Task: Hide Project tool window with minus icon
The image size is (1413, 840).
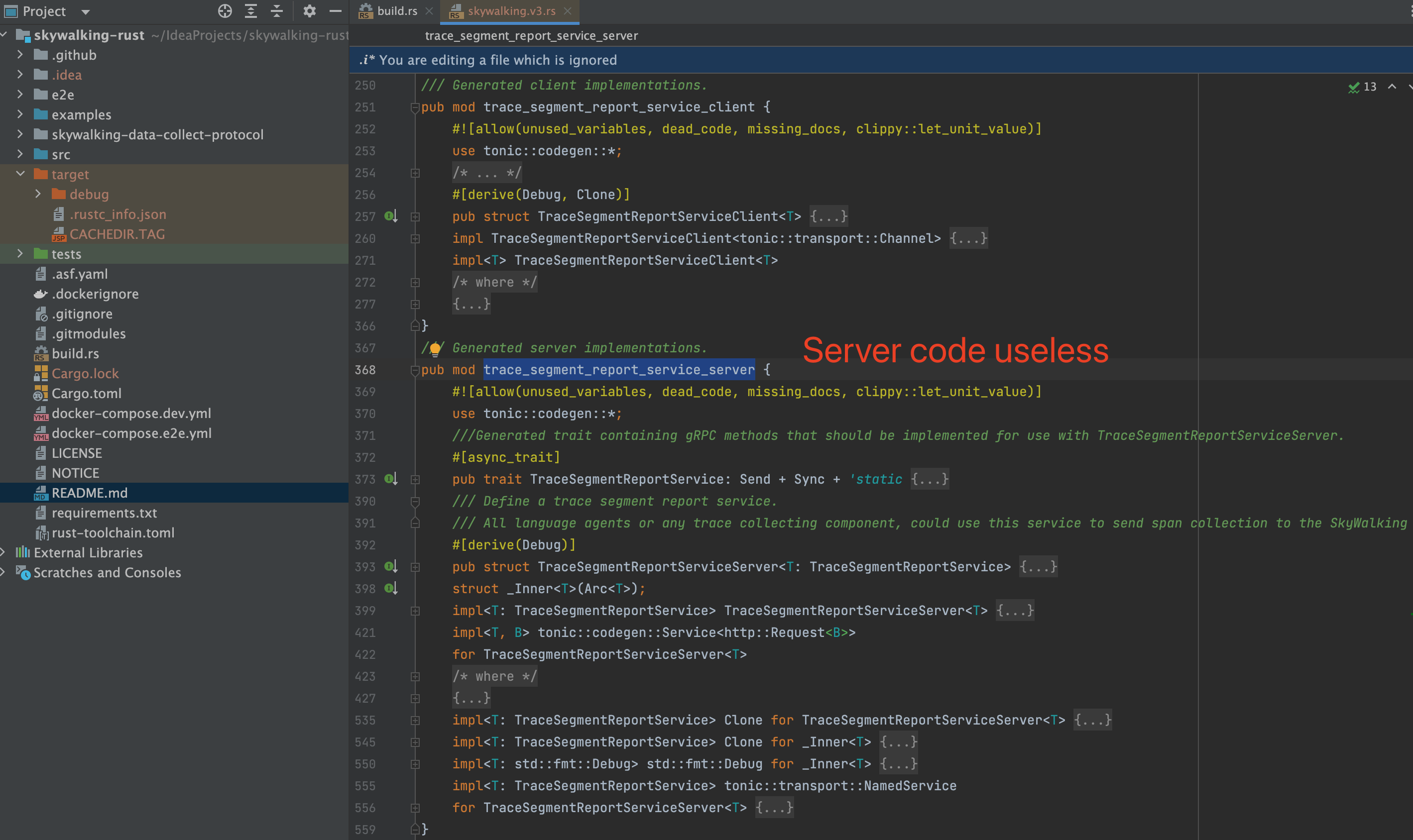Action: (x=335, y=11)
